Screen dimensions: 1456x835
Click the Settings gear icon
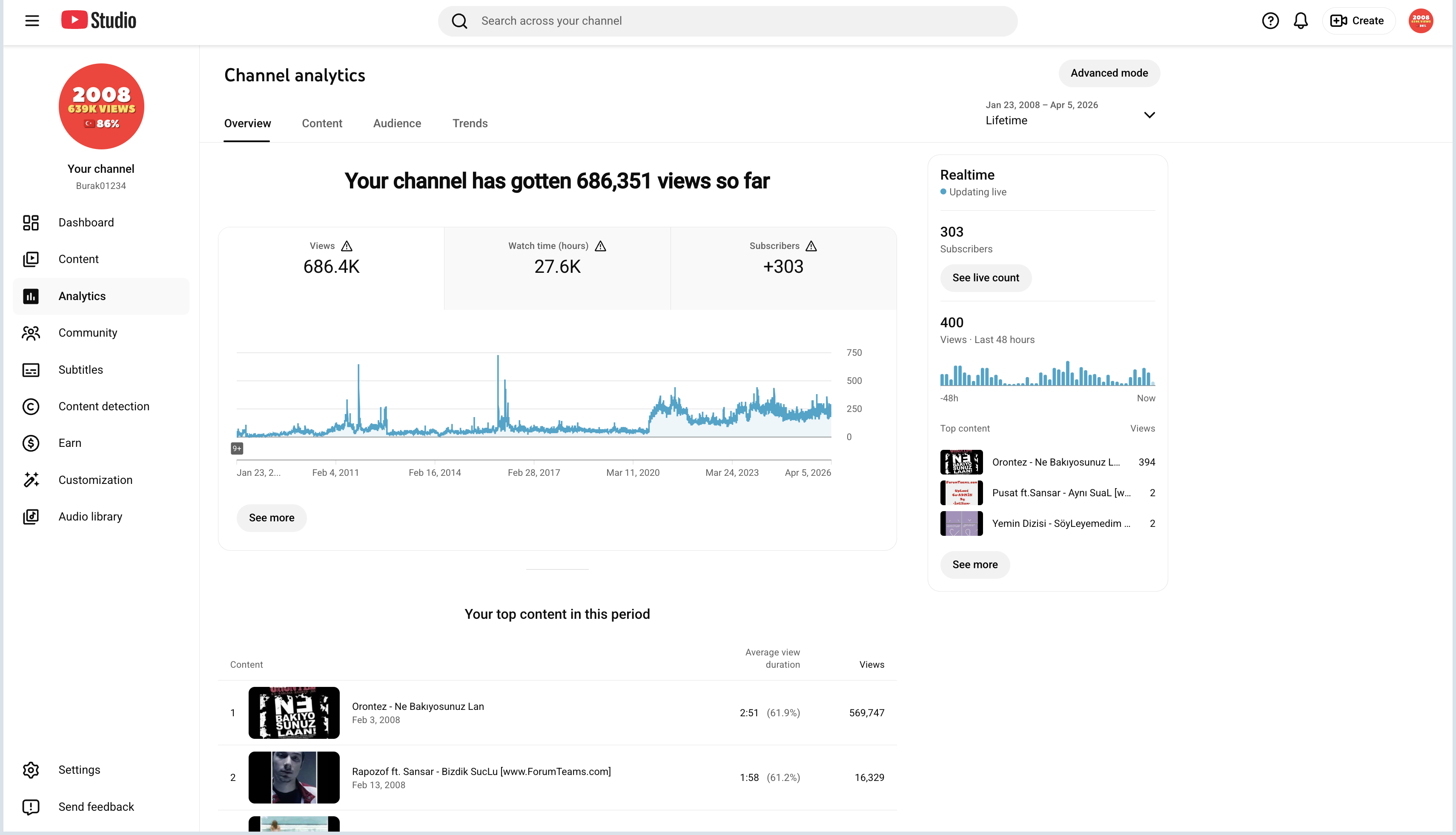(x=31, y=770)
